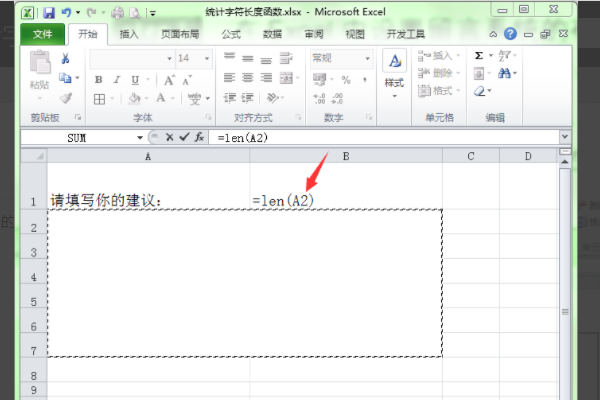Increase font size with the large A
Image resolution: width=600 pixels, height=400 pixels.
click(x=169, y=80)
